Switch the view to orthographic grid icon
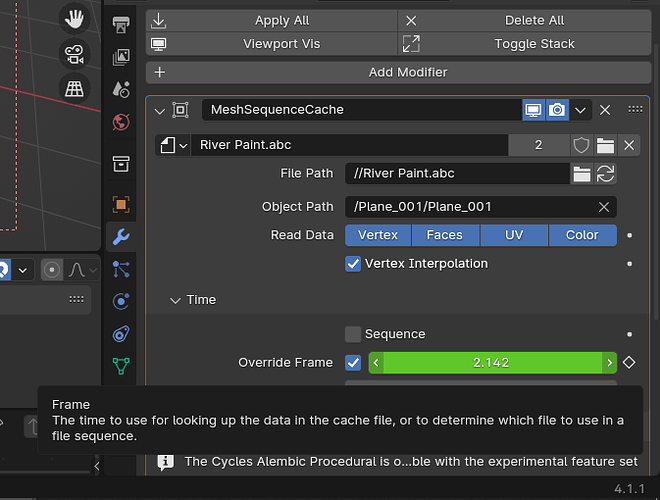 [x=74, y=88]
